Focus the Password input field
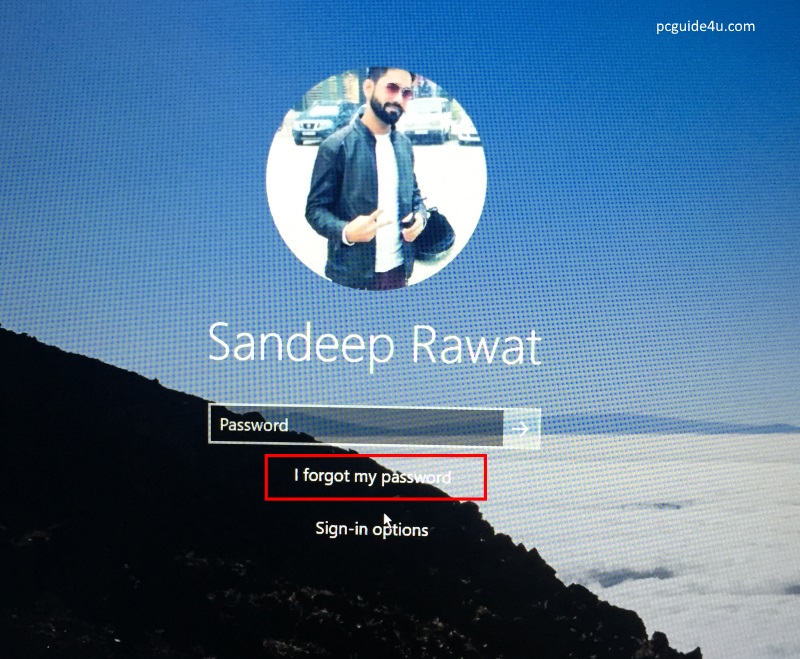The height and width of the screenshot is (659, 800). point(355,426)
